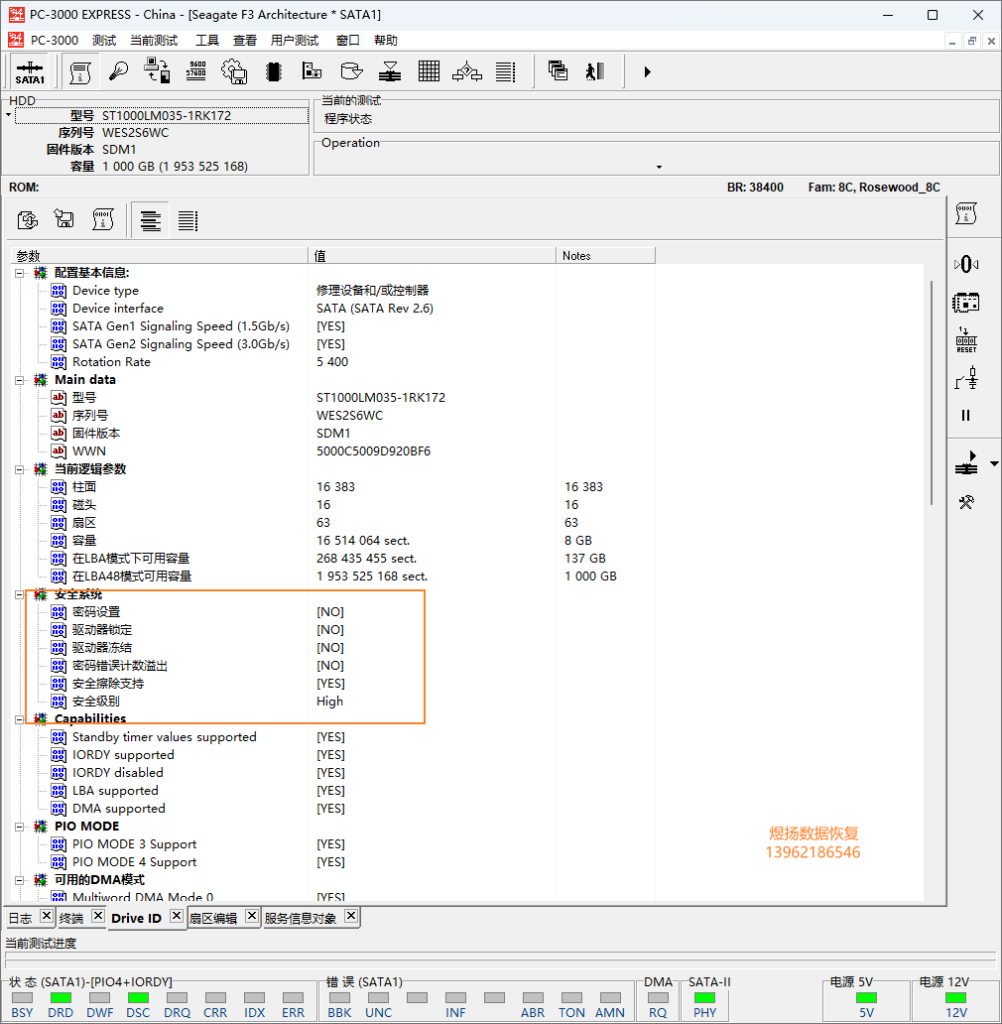The image size is (1002, 1024).
Task: Click the sidebar pause icon
Action: point(966,415)
